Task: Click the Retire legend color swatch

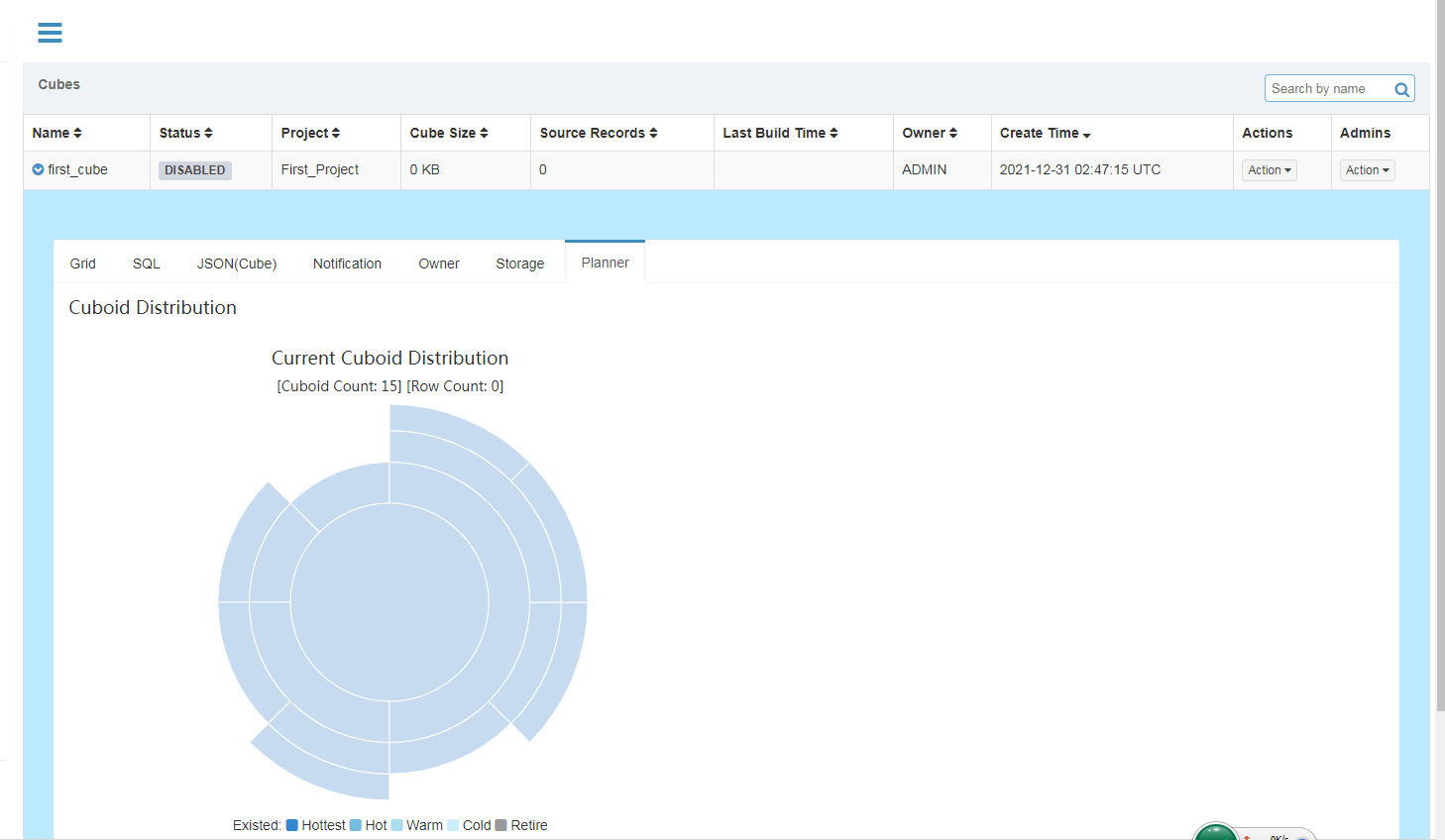Action: (501, 825)
